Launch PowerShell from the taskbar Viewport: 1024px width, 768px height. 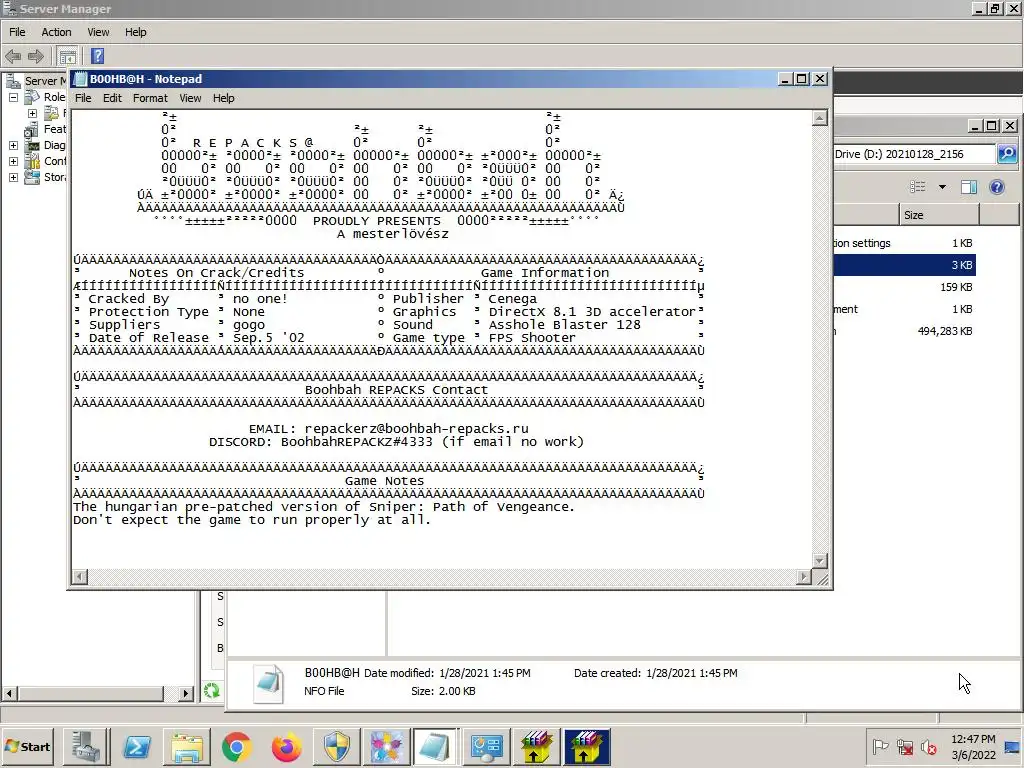pyautogui.click(x=136, y=747)
